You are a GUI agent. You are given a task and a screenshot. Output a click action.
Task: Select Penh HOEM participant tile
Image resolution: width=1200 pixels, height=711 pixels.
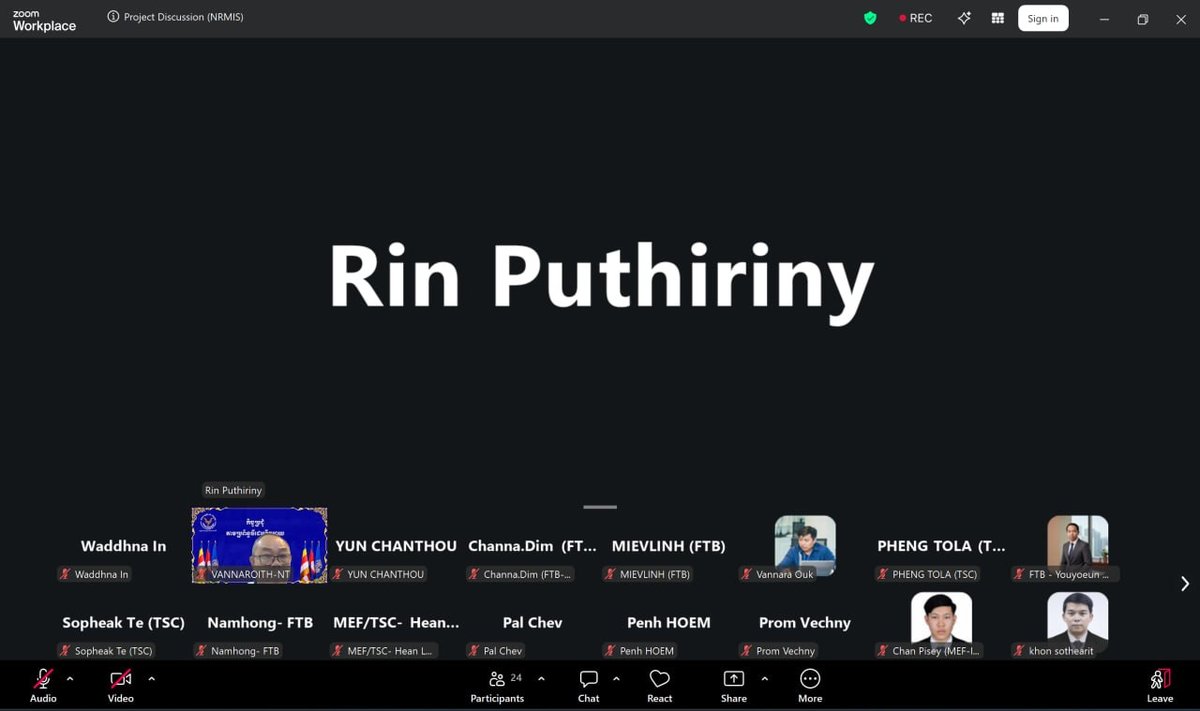click(x=668, y=622)
